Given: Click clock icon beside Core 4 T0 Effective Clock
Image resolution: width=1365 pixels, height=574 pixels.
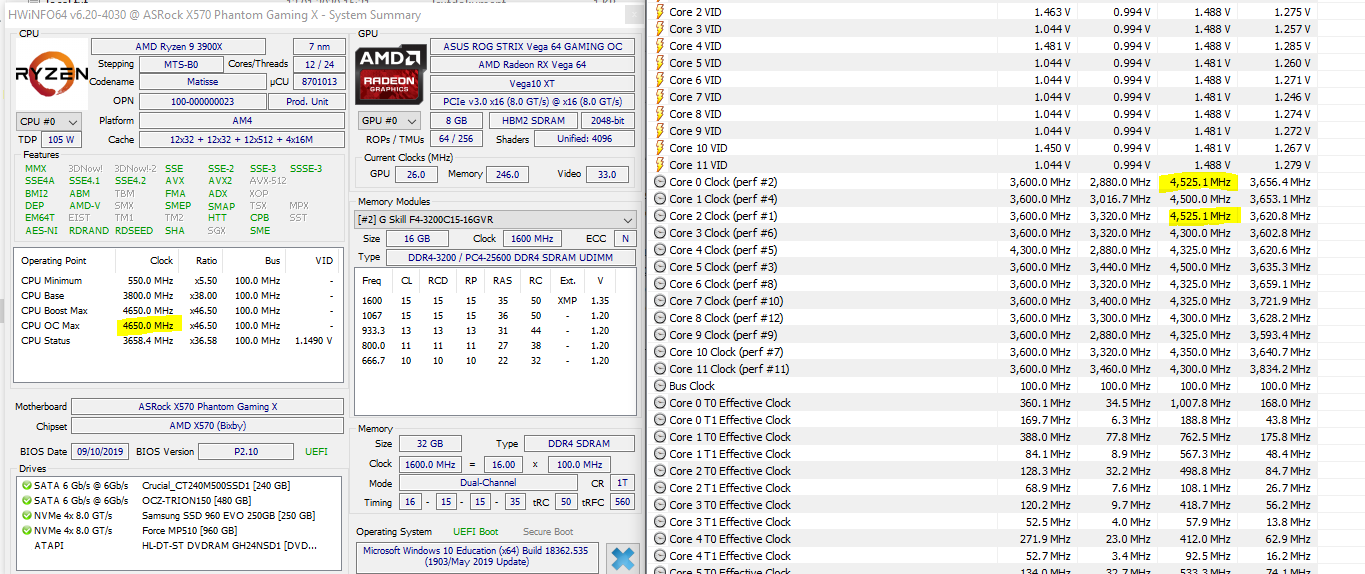Looking at the screenshot, I should tap(659, 539).
